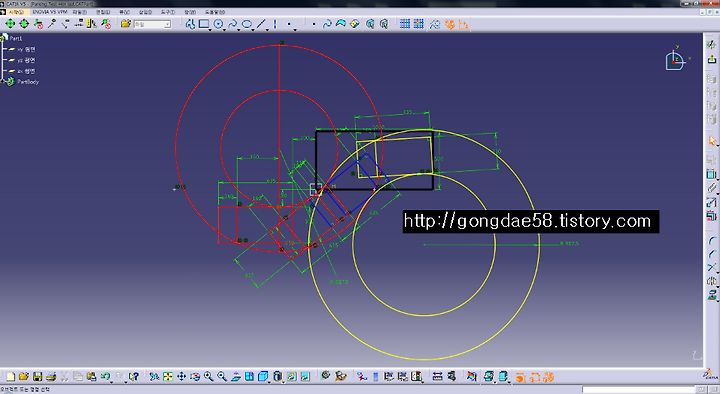Open the 시작(S) Start menu
Viewport: 720px width, 394px height.
coord(17,12)
